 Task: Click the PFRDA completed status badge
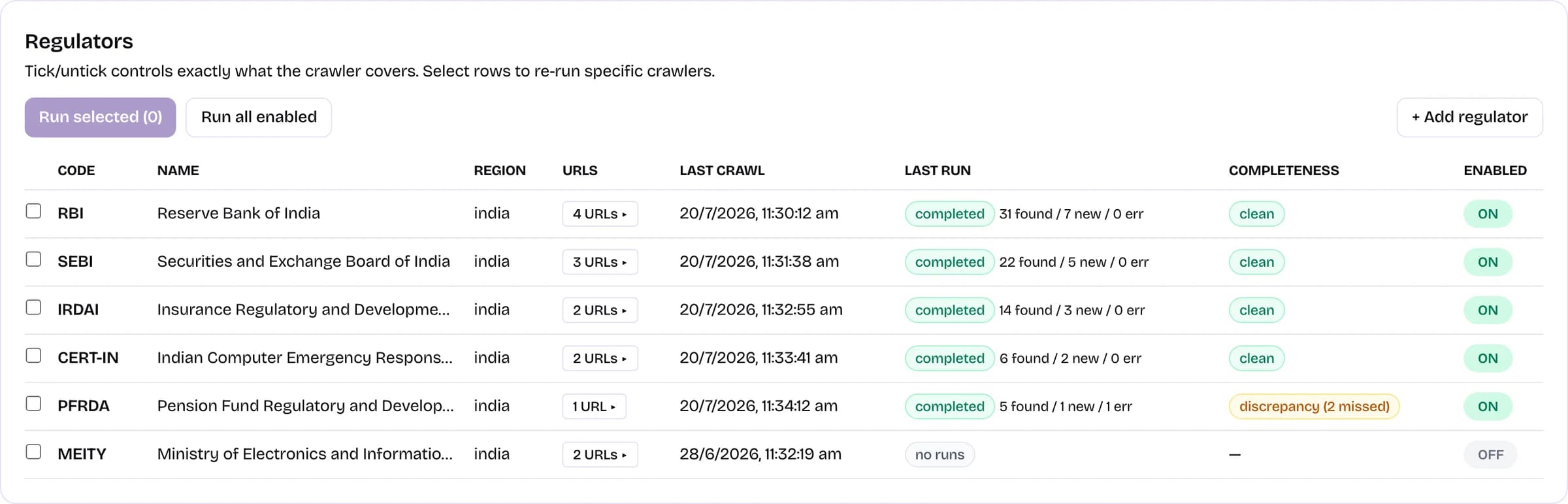[x=949, y=407]
